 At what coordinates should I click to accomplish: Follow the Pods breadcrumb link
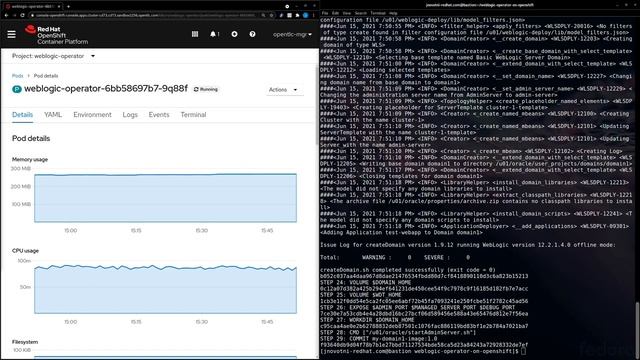click(x=18, y=76)
